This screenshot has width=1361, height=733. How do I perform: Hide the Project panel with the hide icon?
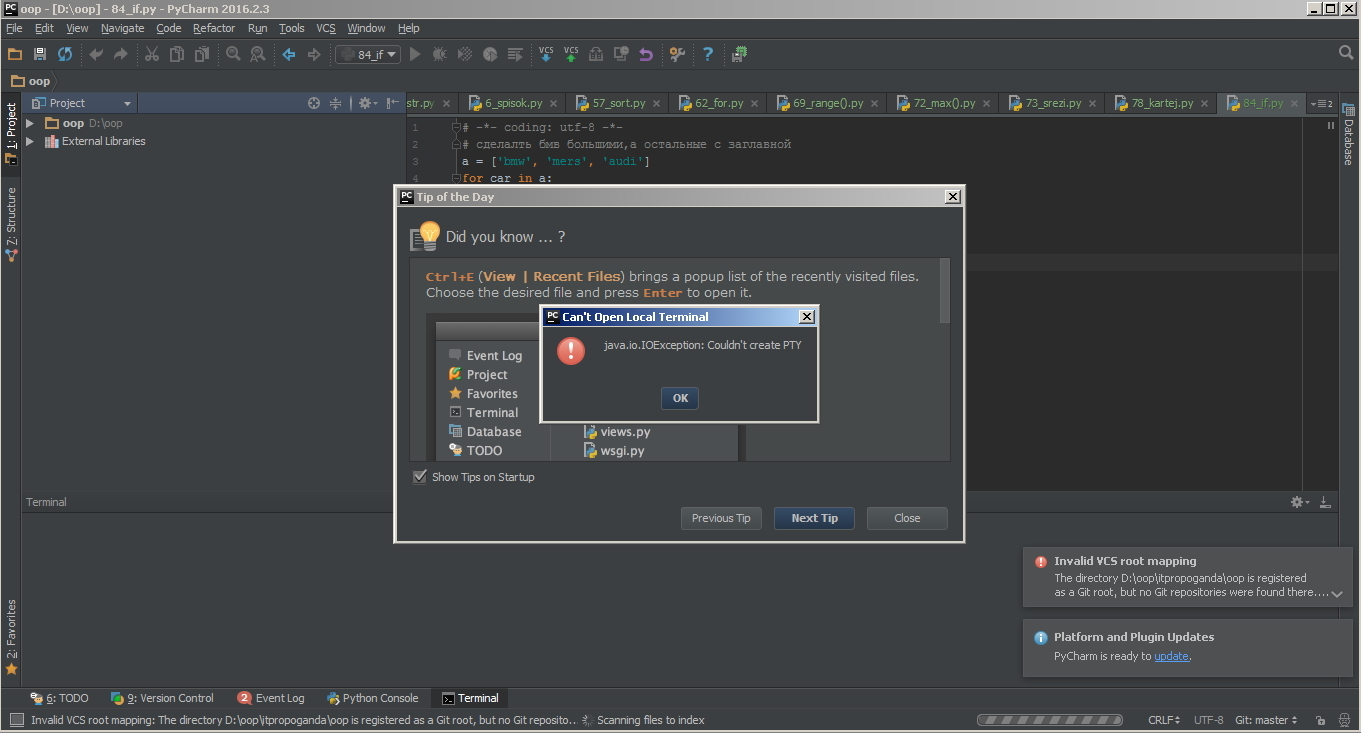[392, 103]
